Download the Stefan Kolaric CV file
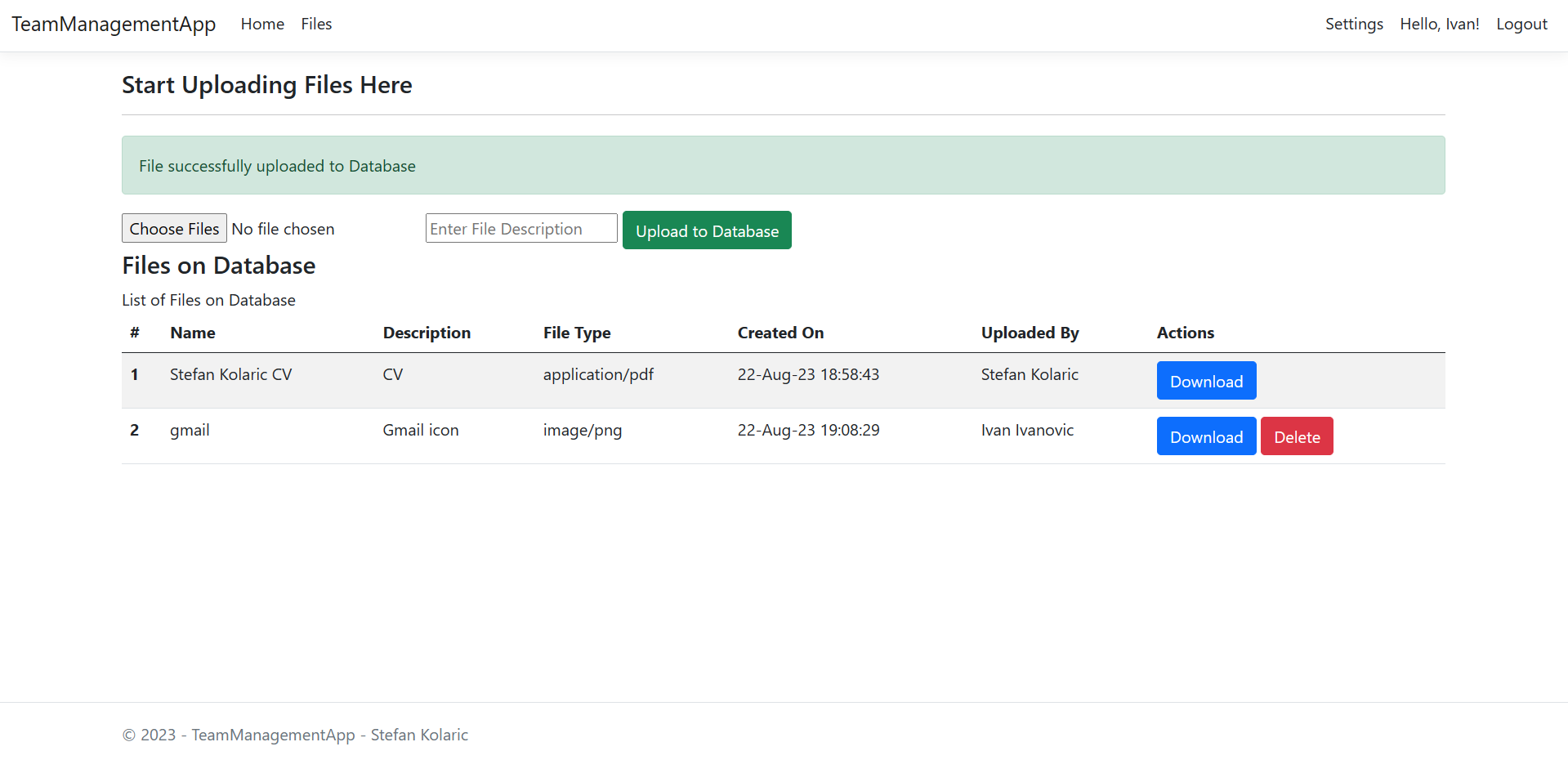The image size is (1568, 760). (1206, 380)
